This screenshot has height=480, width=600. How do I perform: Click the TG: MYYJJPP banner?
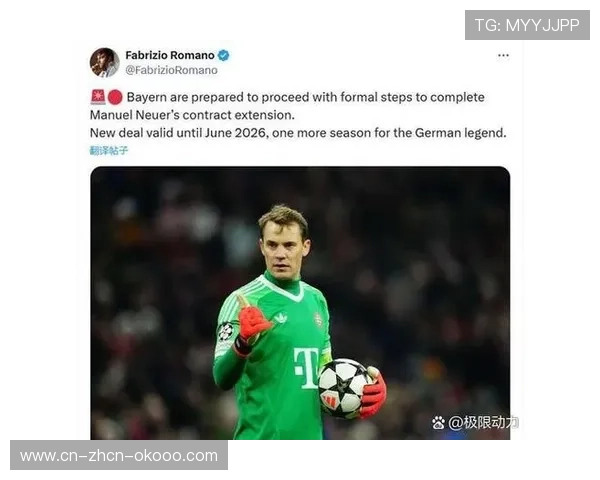(x=527, y=25)
